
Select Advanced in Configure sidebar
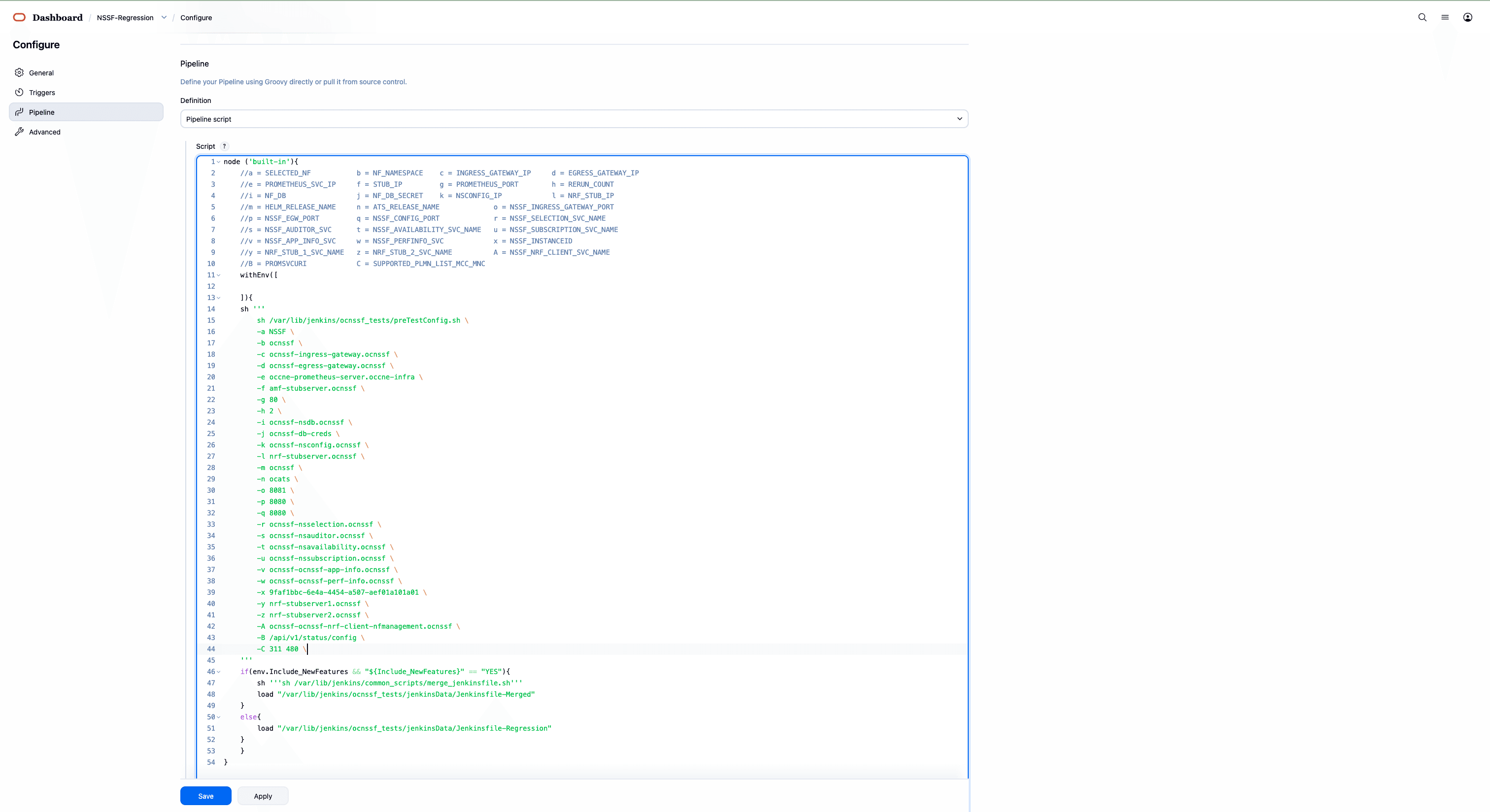[86, 132]
